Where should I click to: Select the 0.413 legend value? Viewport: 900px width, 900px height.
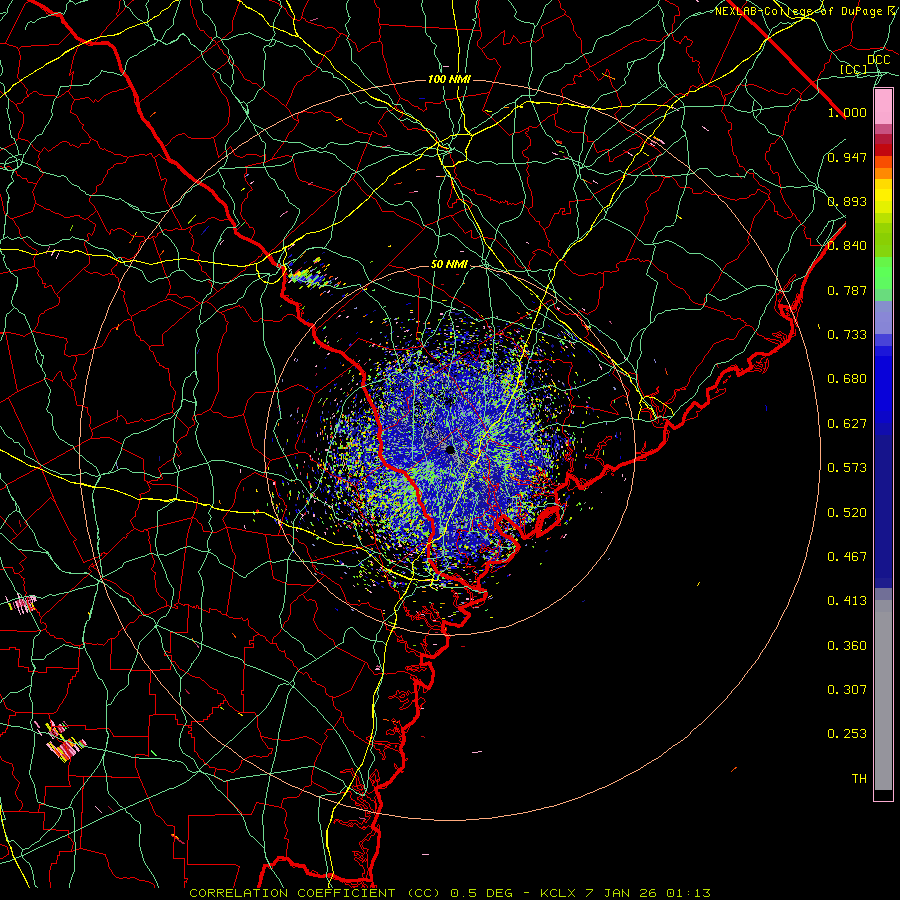[x=847, y=601]
